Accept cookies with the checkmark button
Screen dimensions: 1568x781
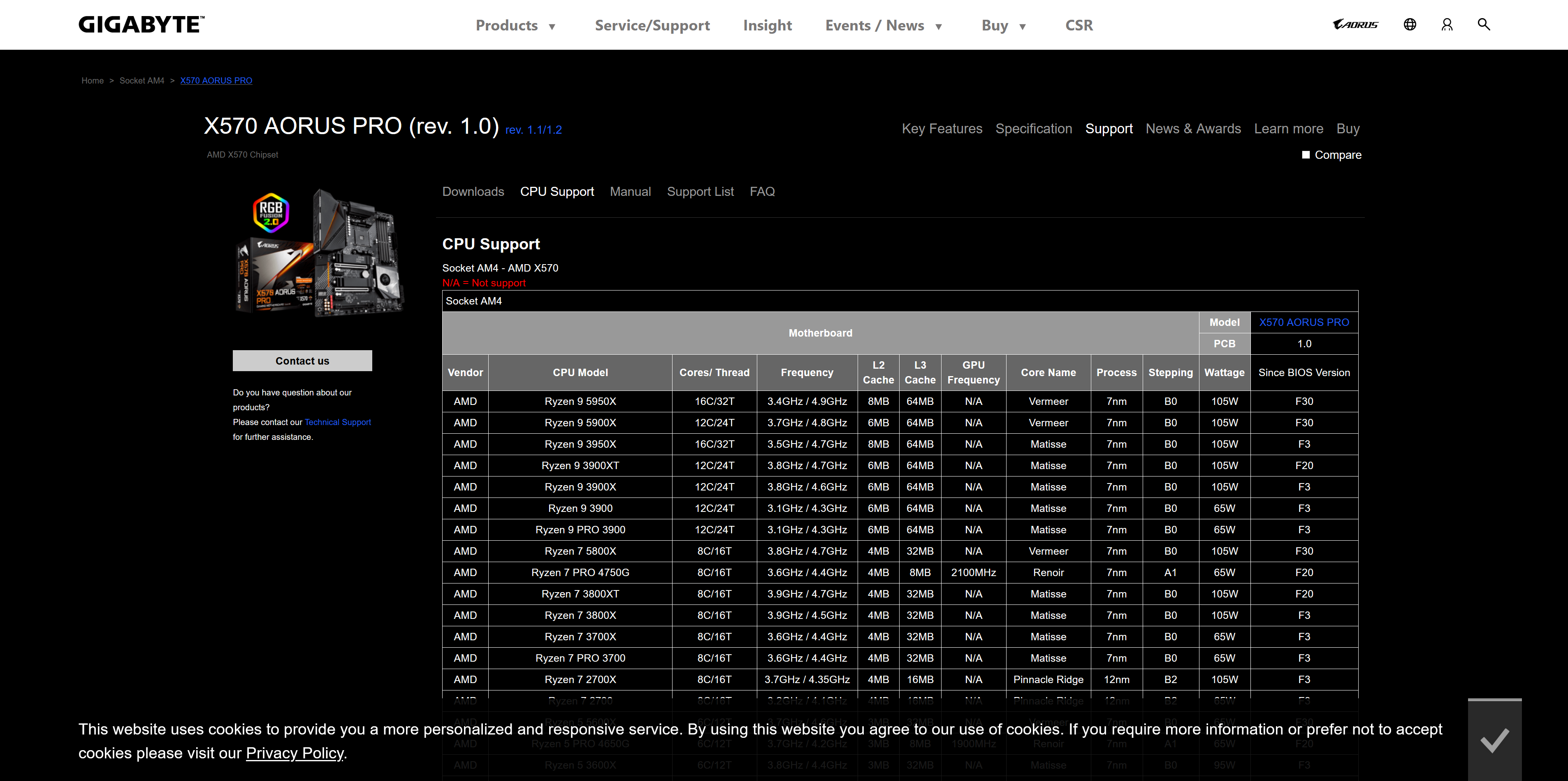coord(1494,739)
